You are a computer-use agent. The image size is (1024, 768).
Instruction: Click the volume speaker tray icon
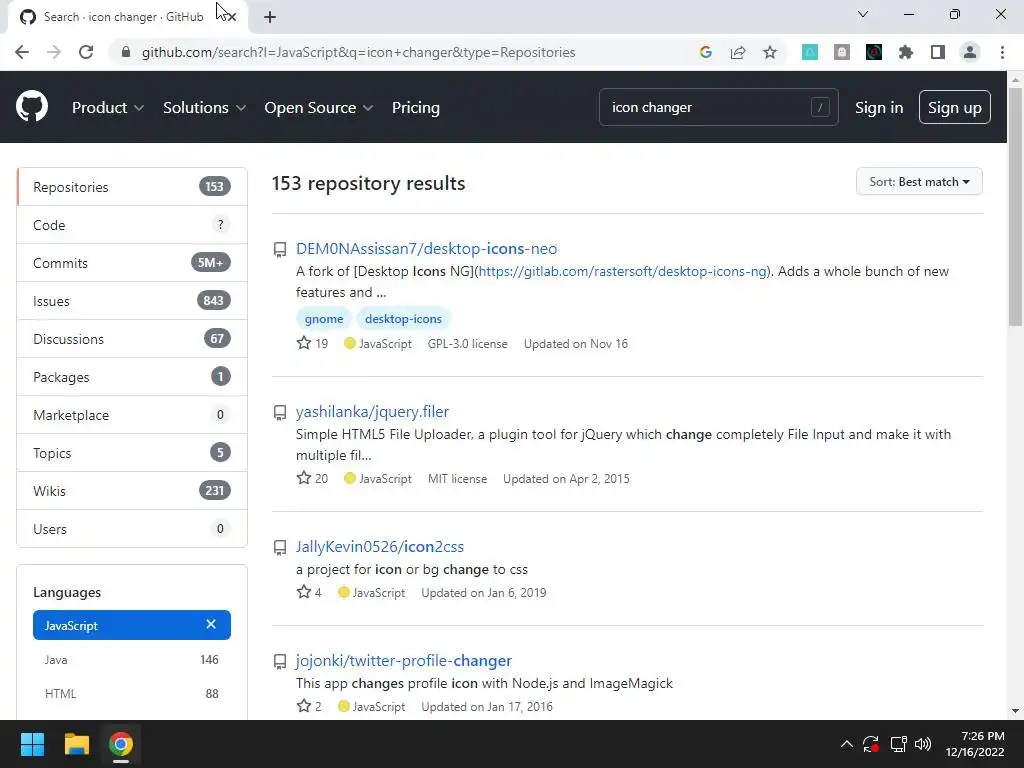click(x=923, y=744)
